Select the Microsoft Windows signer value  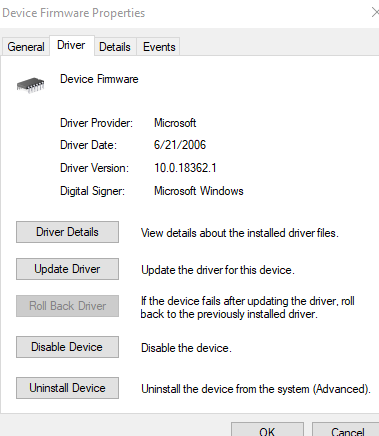199,191
